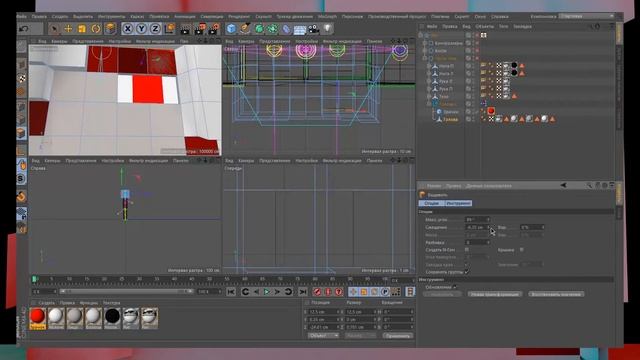Activate the Rotate tool icon
640x360 pixels.
click(96, 29)
